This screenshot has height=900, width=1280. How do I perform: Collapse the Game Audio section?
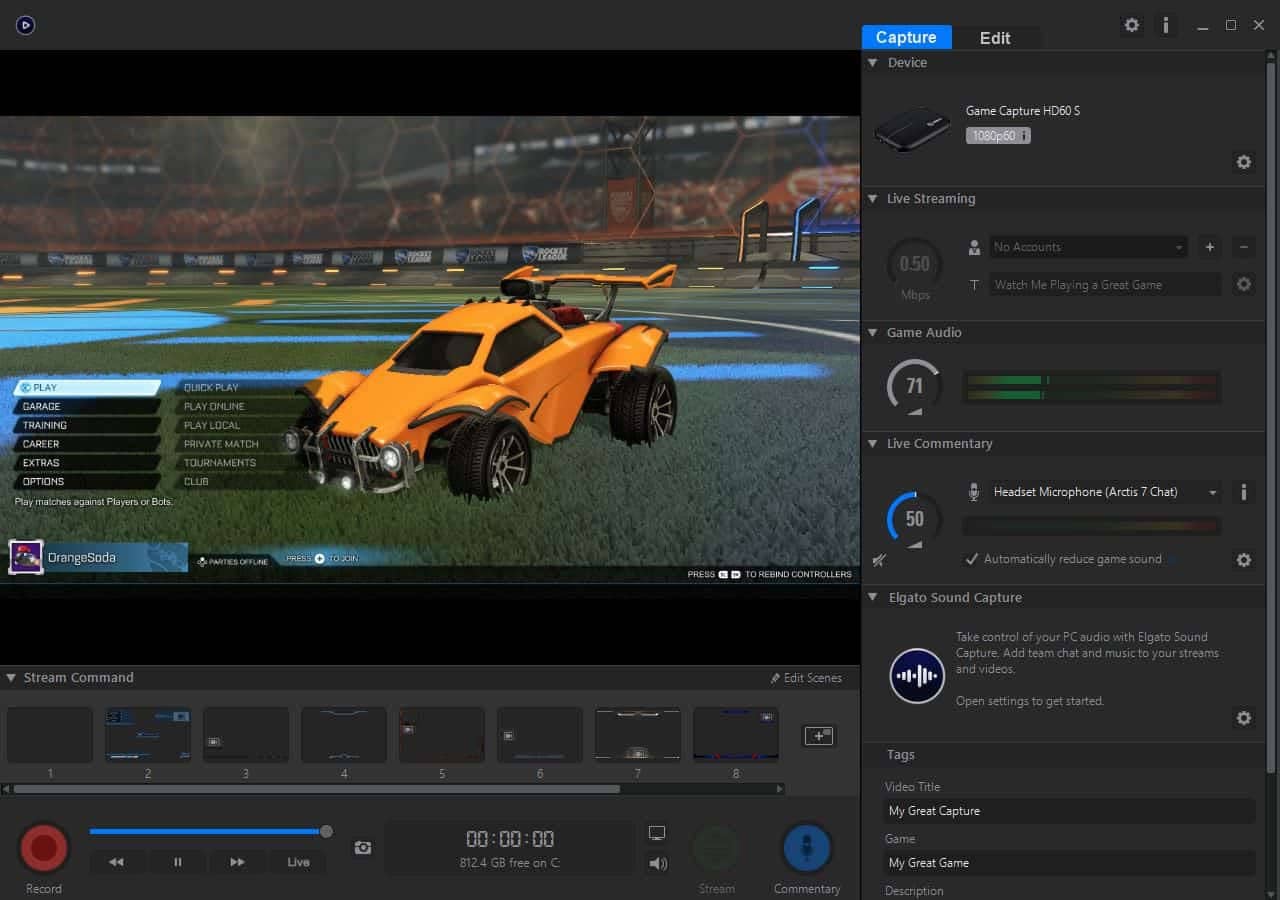click(873, 332)
